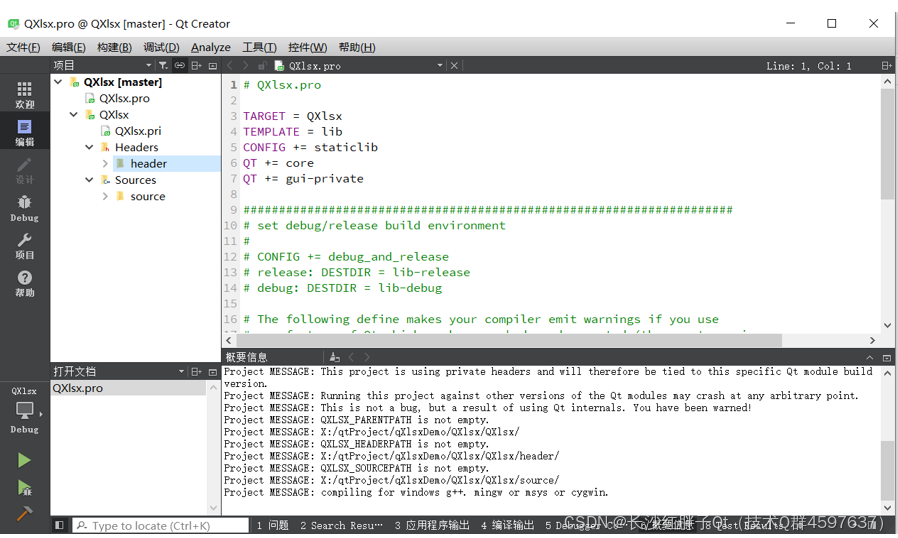Click the filter tree funnel icon
Image resolution: width=898 pixels, height=538 pixels.
163,65
